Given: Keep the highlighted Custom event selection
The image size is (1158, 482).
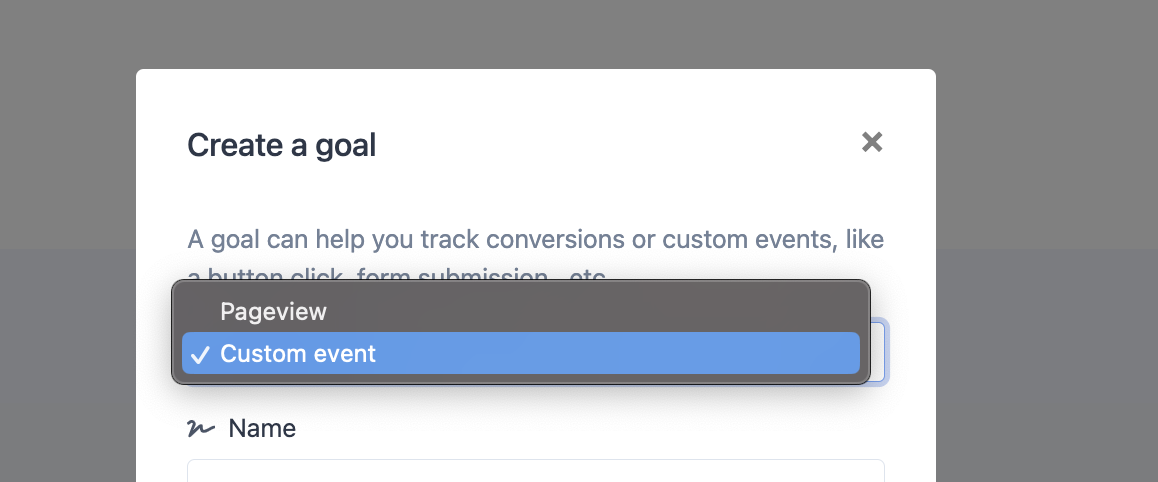Looking at the screenshot, I should click(521, 354).
